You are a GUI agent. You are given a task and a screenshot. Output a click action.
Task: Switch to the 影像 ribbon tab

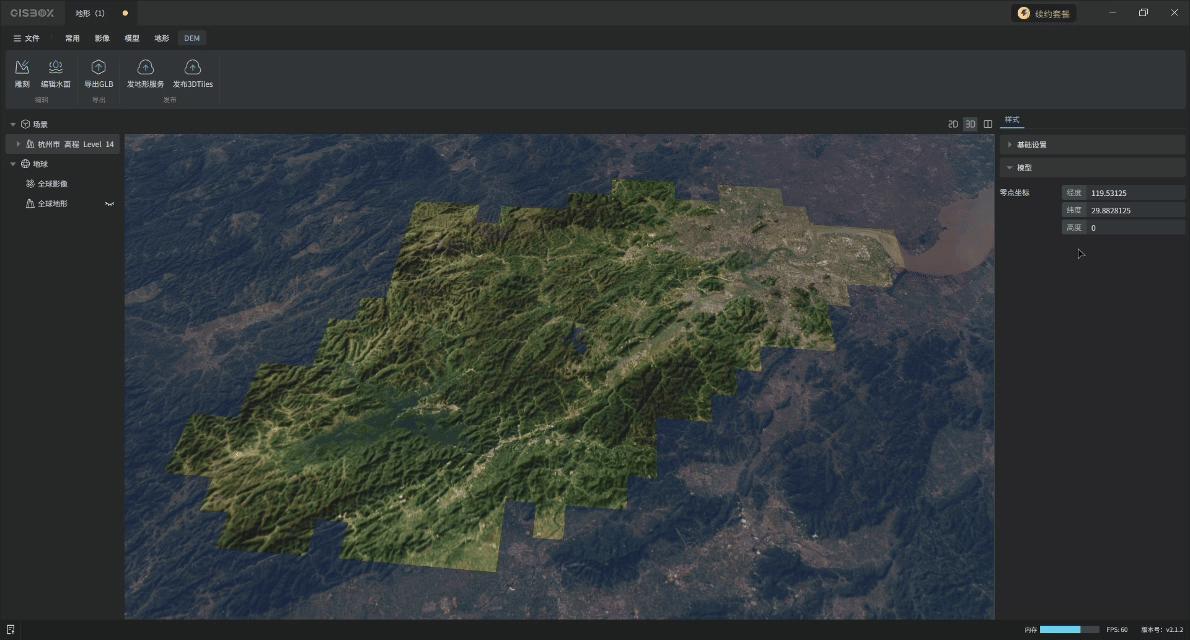coord(102,38)
